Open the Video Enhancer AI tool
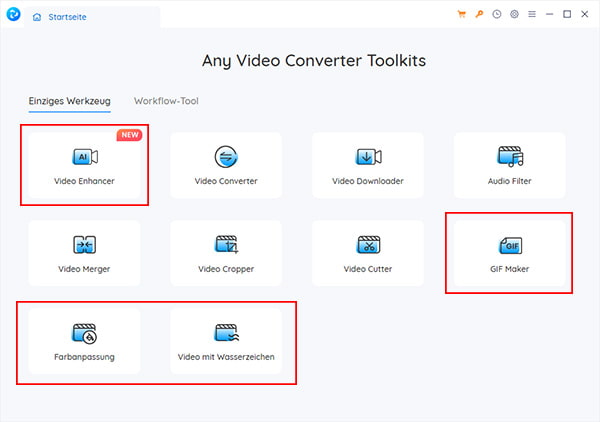This screenshot has width=600, height=422. (84, 165)
